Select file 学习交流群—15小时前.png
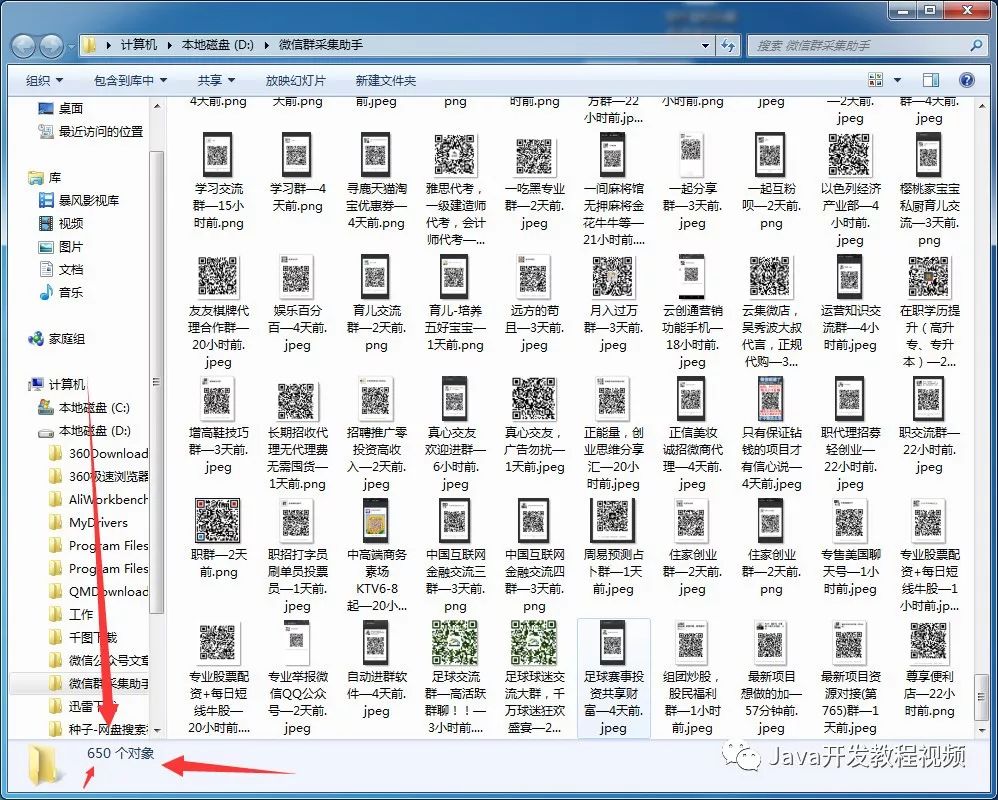The height and width of the screenshot is (800, 998). click(218, 180)
